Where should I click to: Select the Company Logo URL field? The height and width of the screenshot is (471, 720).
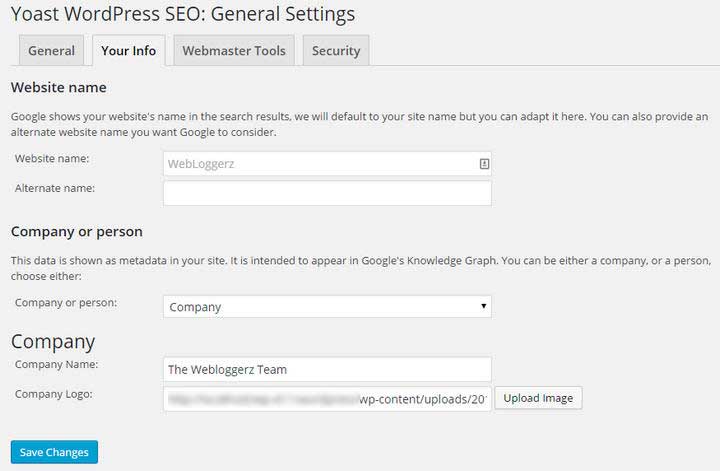click(x=327, y=398)
